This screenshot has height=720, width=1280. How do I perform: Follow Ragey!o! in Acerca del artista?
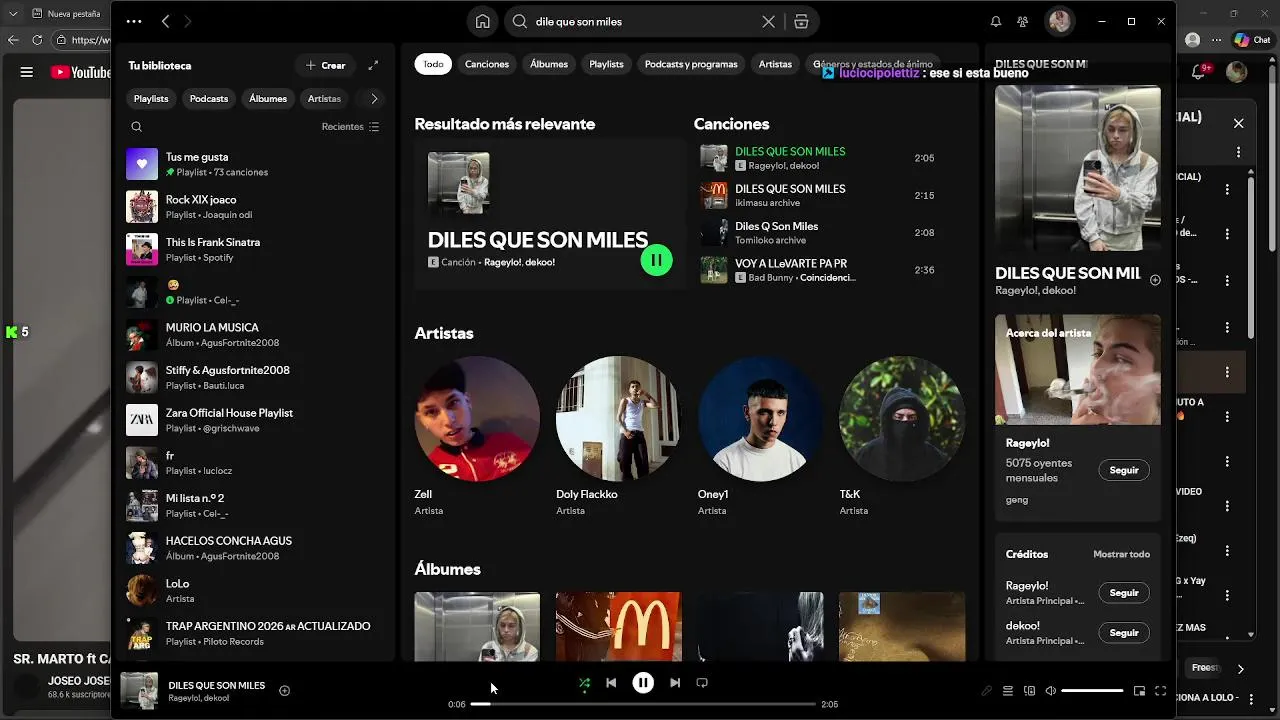(x=1124, y=470)
